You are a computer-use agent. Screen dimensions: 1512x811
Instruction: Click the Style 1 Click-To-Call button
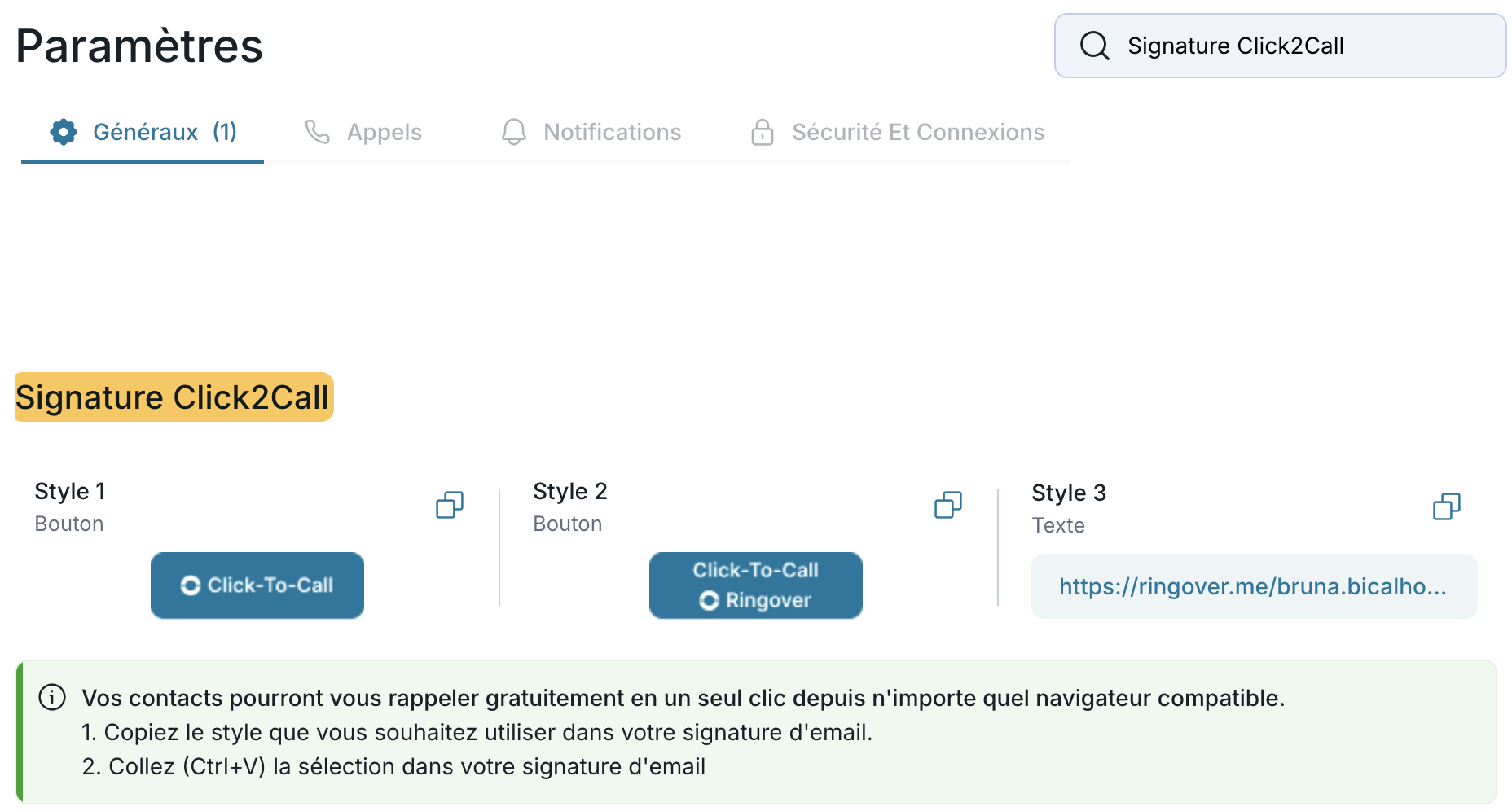[x=257, y=585]
